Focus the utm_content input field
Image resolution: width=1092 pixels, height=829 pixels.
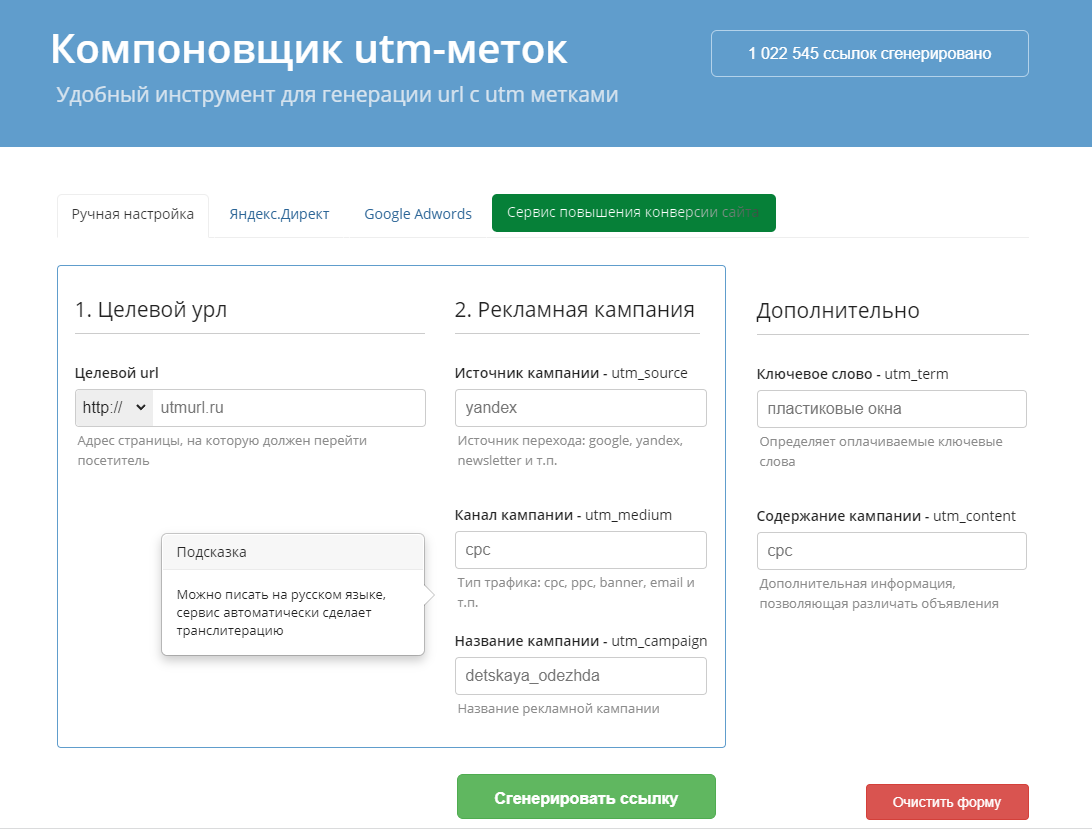(x=891, y=551)
